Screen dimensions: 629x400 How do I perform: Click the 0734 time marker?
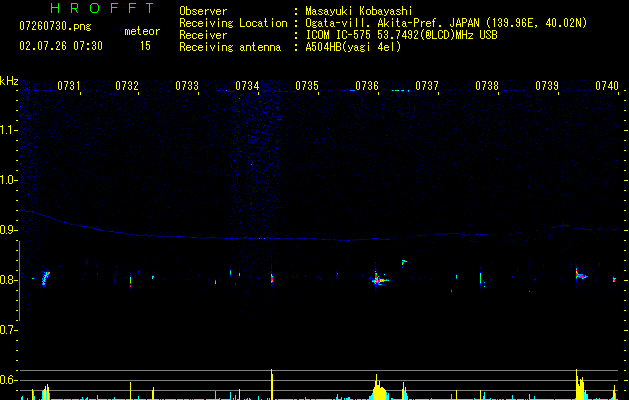click(247, 86)
